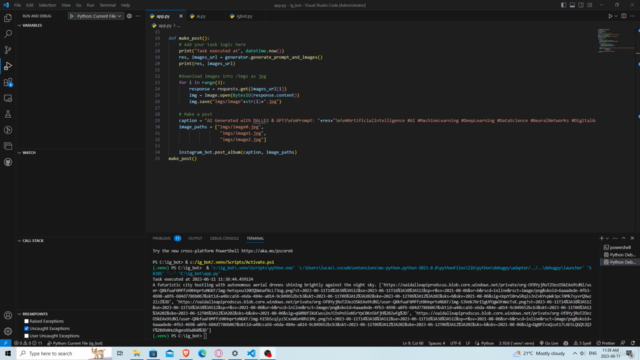
Task: Toggle the bottom panel layout icon
Action: click(x=572, y=5)
